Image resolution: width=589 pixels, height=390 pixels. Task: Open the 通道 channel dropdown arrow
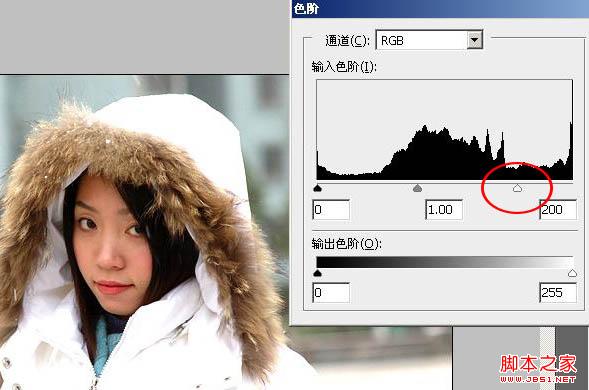pyautogui.click(x=474, y=40)
